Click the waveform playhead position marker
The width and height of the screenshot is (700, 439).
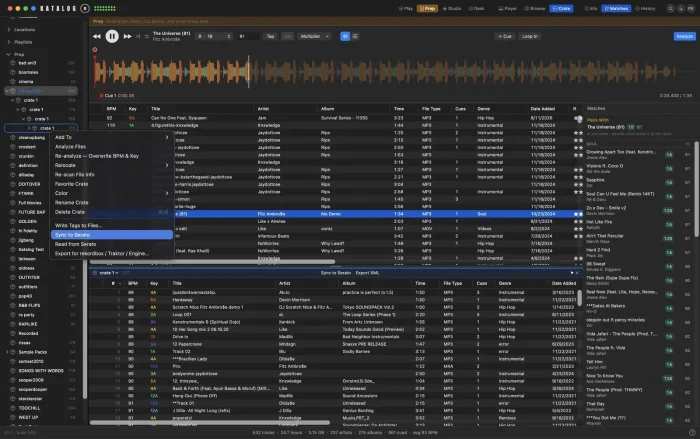click(249, 71)
